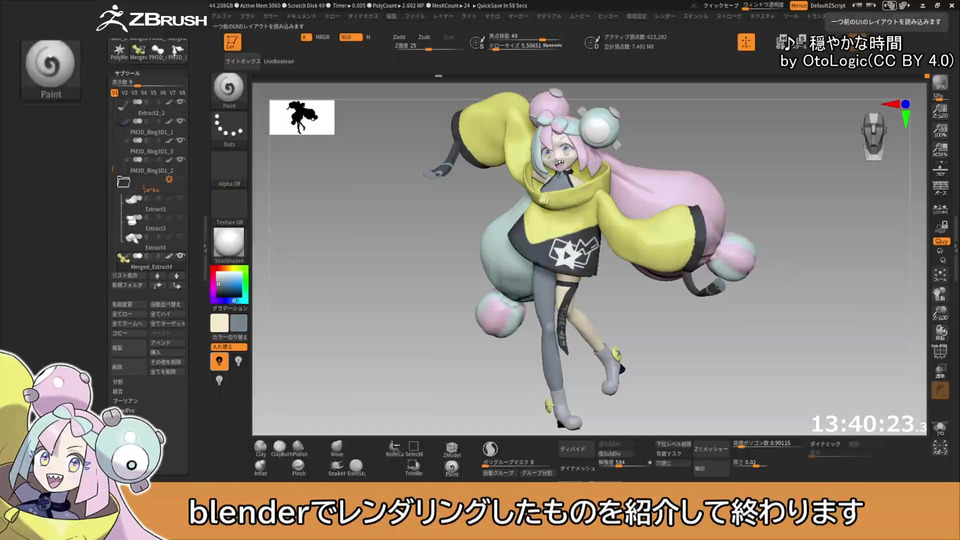This screenshot has width=960, height=540.
Task: Open the Alpha Off picker
Action: tap(229, 169)
